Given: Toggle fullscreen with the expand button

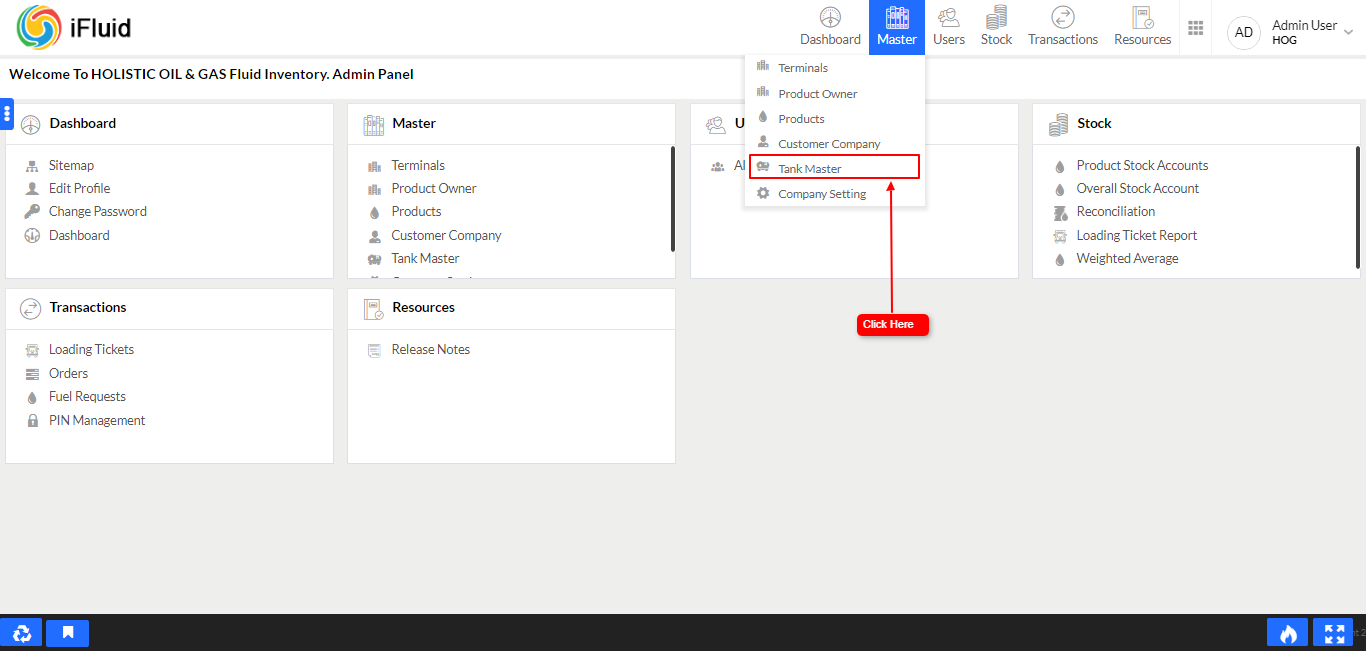Looking at the screenshot, I should (x=1333, y=633).
